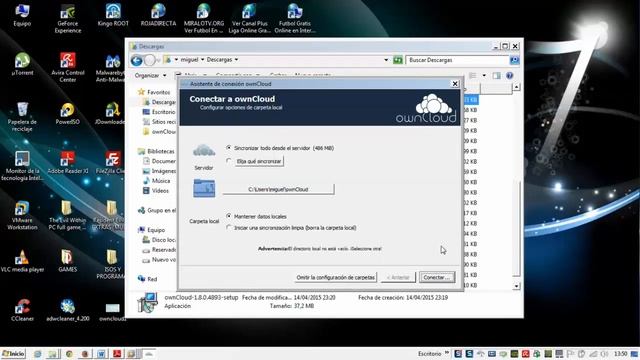Click the 'Elija qué sincronizar' button
Screen dimensions: 640x360
click(x=259, y=162)
